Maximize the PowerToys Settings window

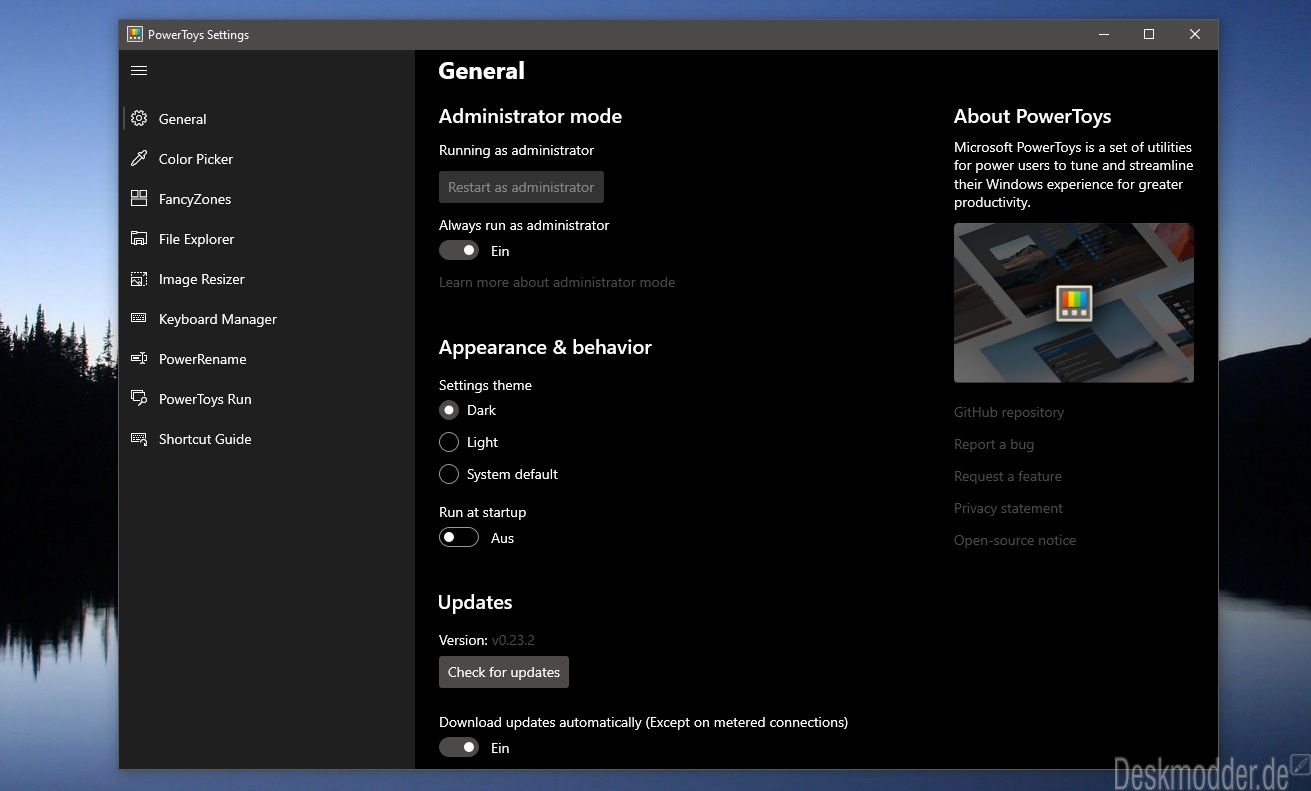(1149, 34)
